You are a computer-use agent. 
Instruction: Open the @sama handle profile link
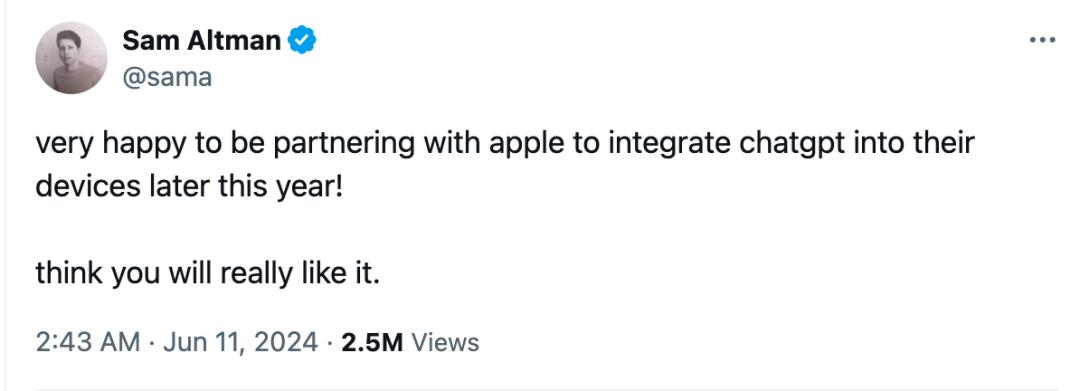point(167,77)
